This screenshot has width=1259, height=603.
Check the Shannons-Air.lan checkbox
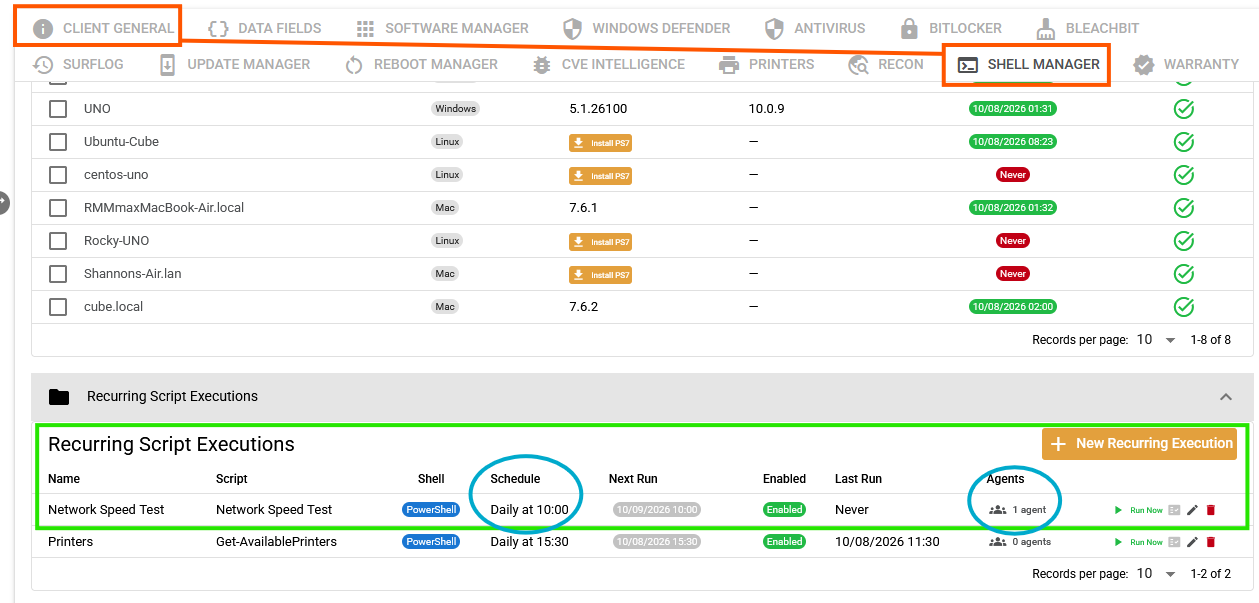pos(58,273)
